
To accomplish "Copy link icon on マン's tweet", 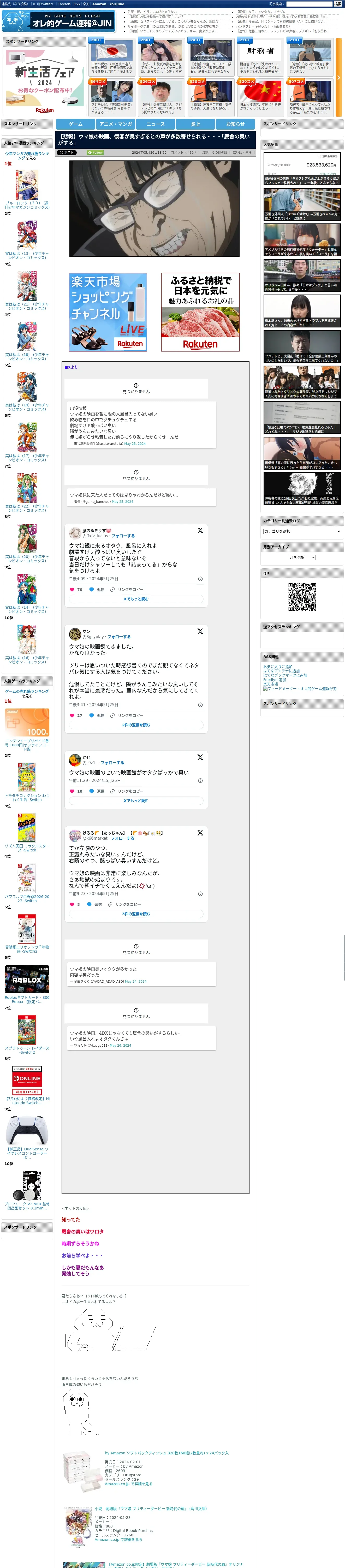I will pos(112,716).
